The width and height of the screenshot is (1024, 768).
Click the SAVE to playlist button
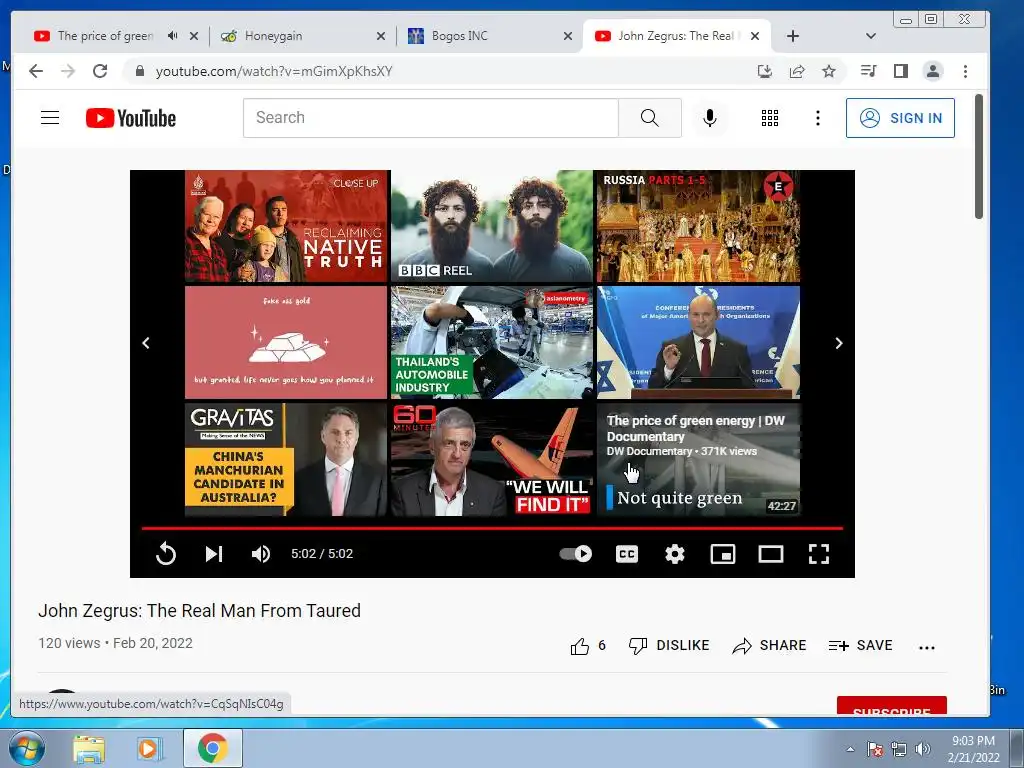click(860, 646)
